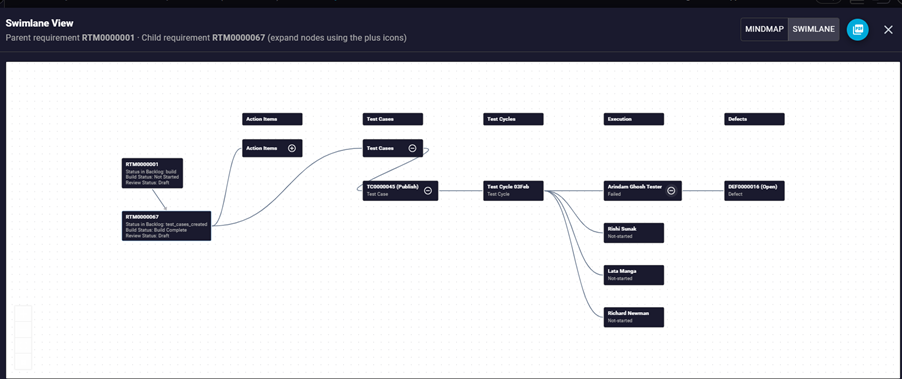
Task: Open the Test Cycle 03Feb node
Action: click(513, 191)
